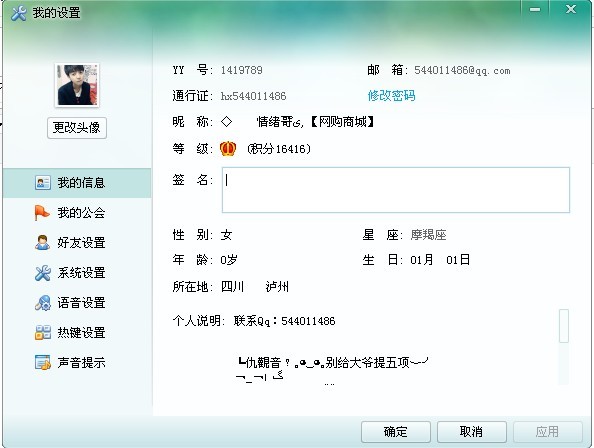Click the 修改密码 link
This screenshot has height=448, width=594.
click(x=391, y=95)
